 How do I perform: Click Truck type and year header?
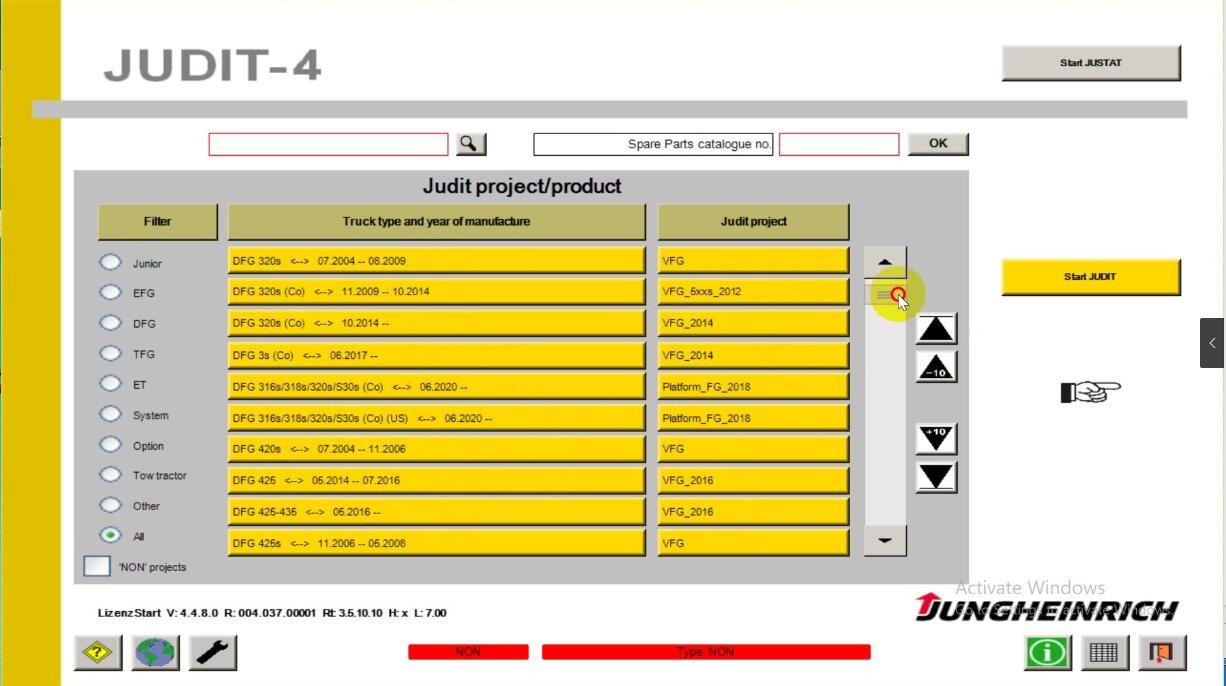437,222
